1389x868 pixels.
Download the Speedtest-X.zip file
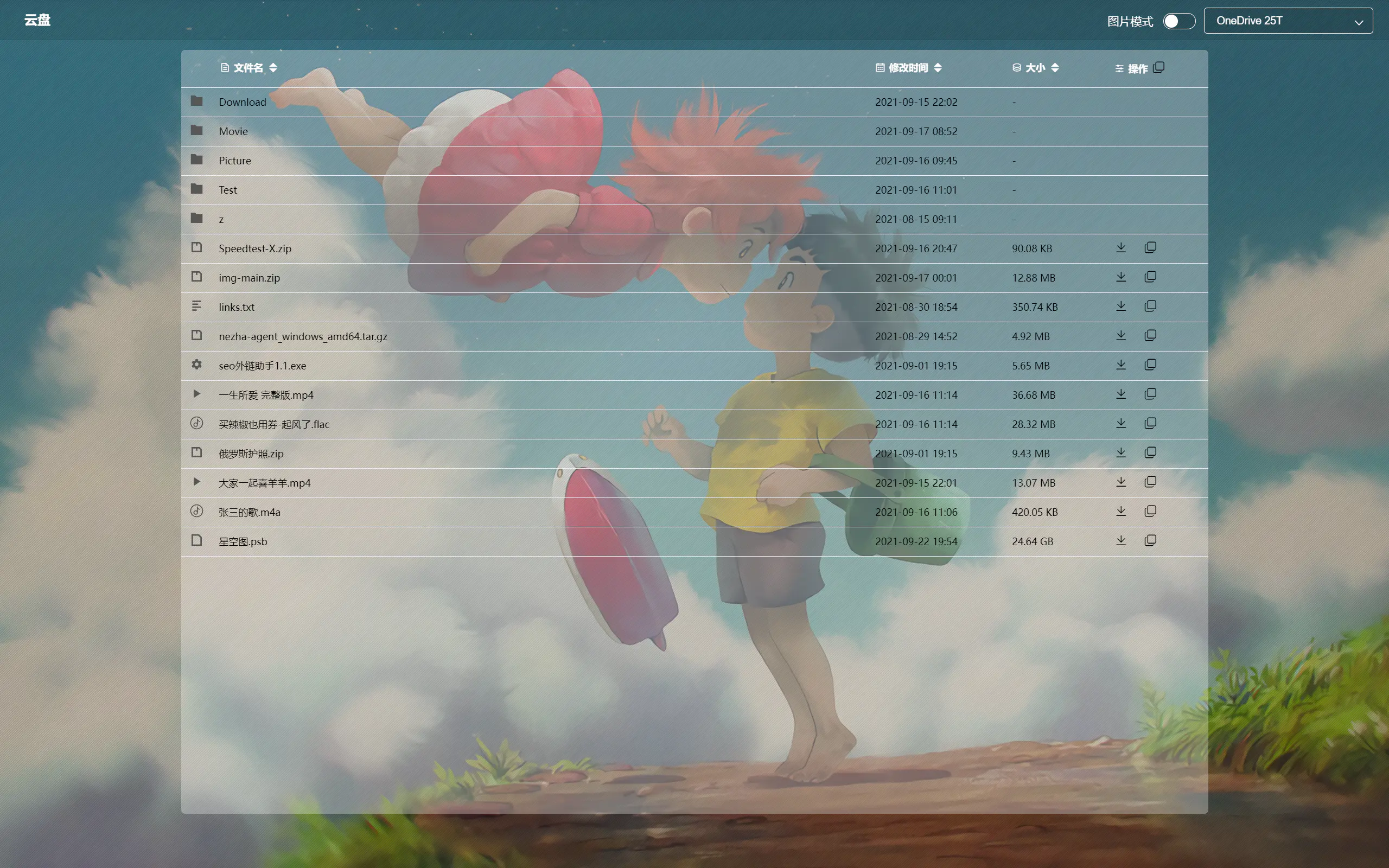click(1120, 248)
